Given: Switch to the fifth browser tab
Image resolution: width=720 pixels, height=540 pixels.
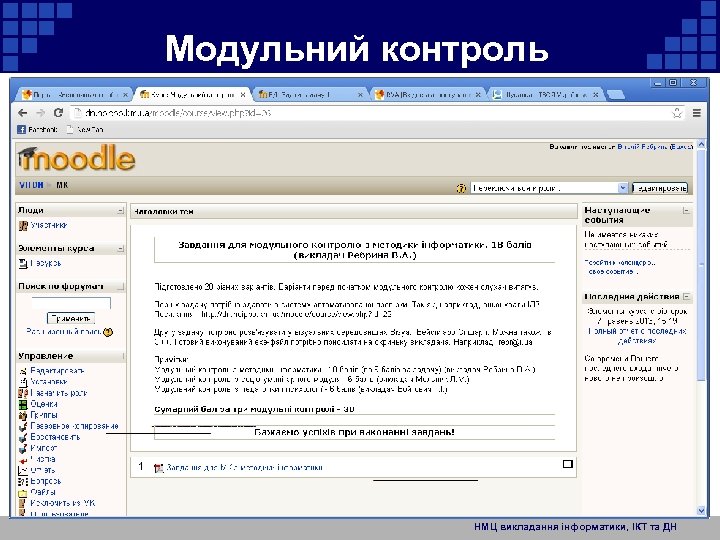Looking at the screenshot, I should pos(546,95).
